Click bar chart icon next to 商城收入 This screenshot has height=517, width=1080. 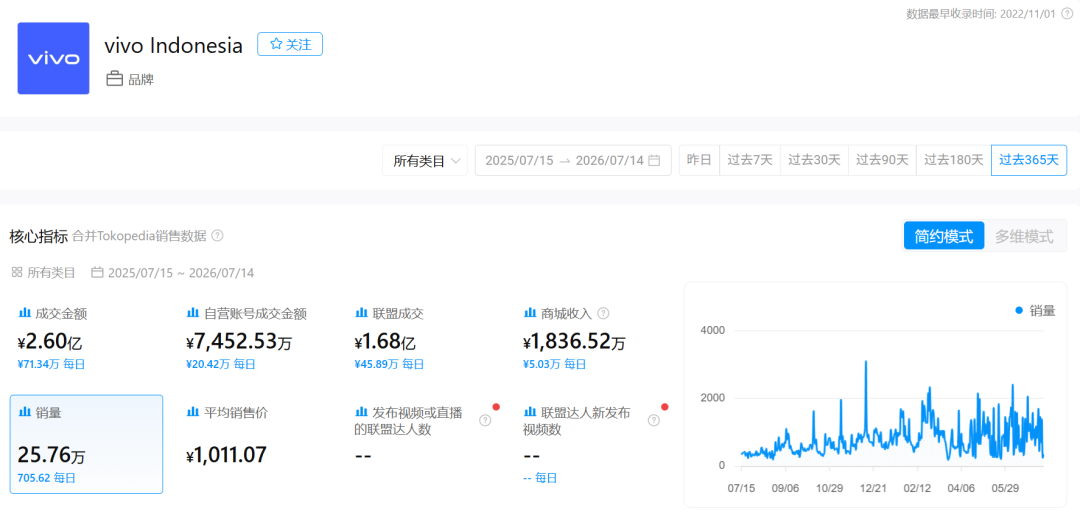530,314
